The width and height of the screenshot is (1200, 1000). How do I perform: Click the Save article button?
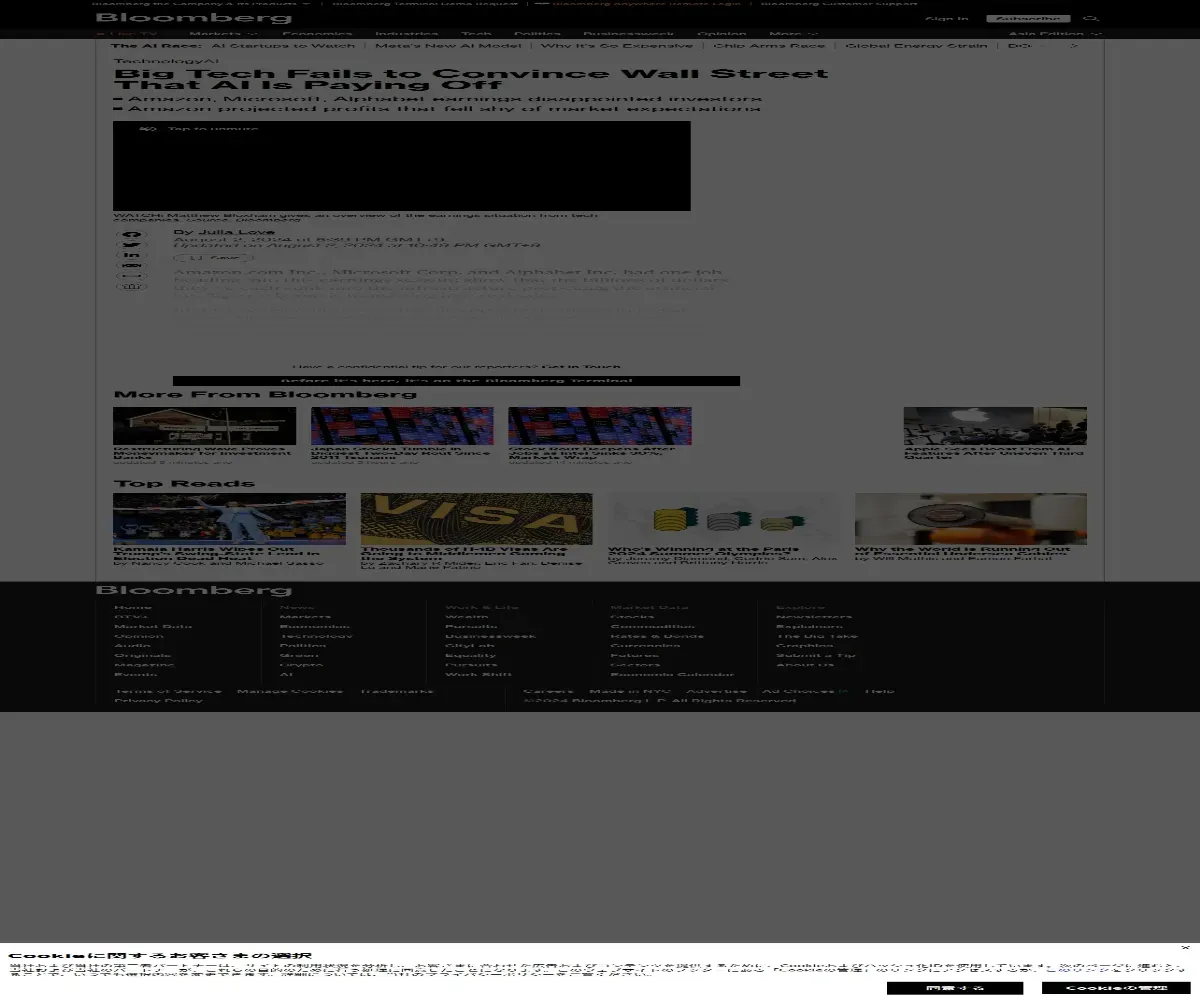coord(212,258)
